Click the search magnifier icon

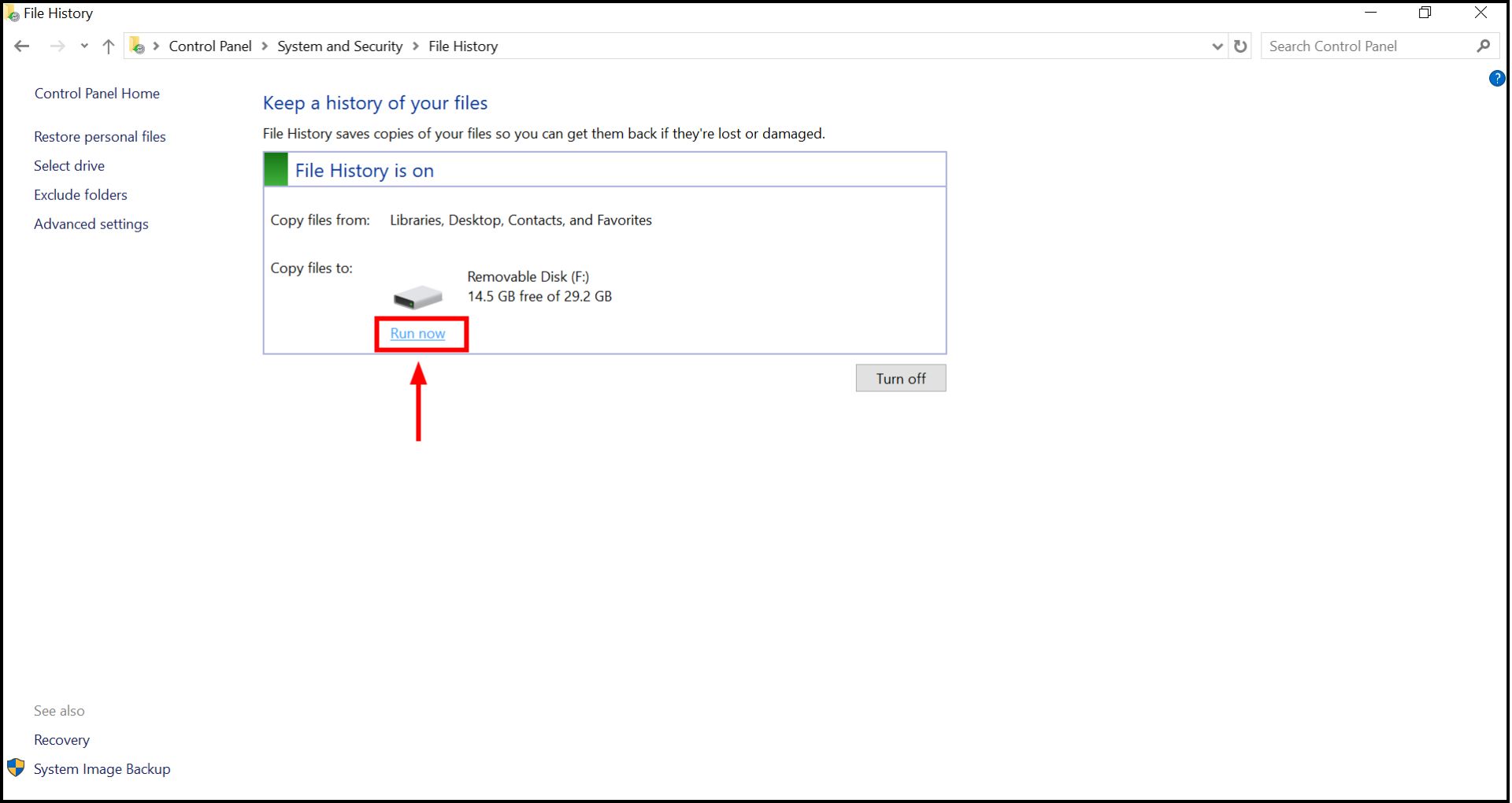[1484, 46]
